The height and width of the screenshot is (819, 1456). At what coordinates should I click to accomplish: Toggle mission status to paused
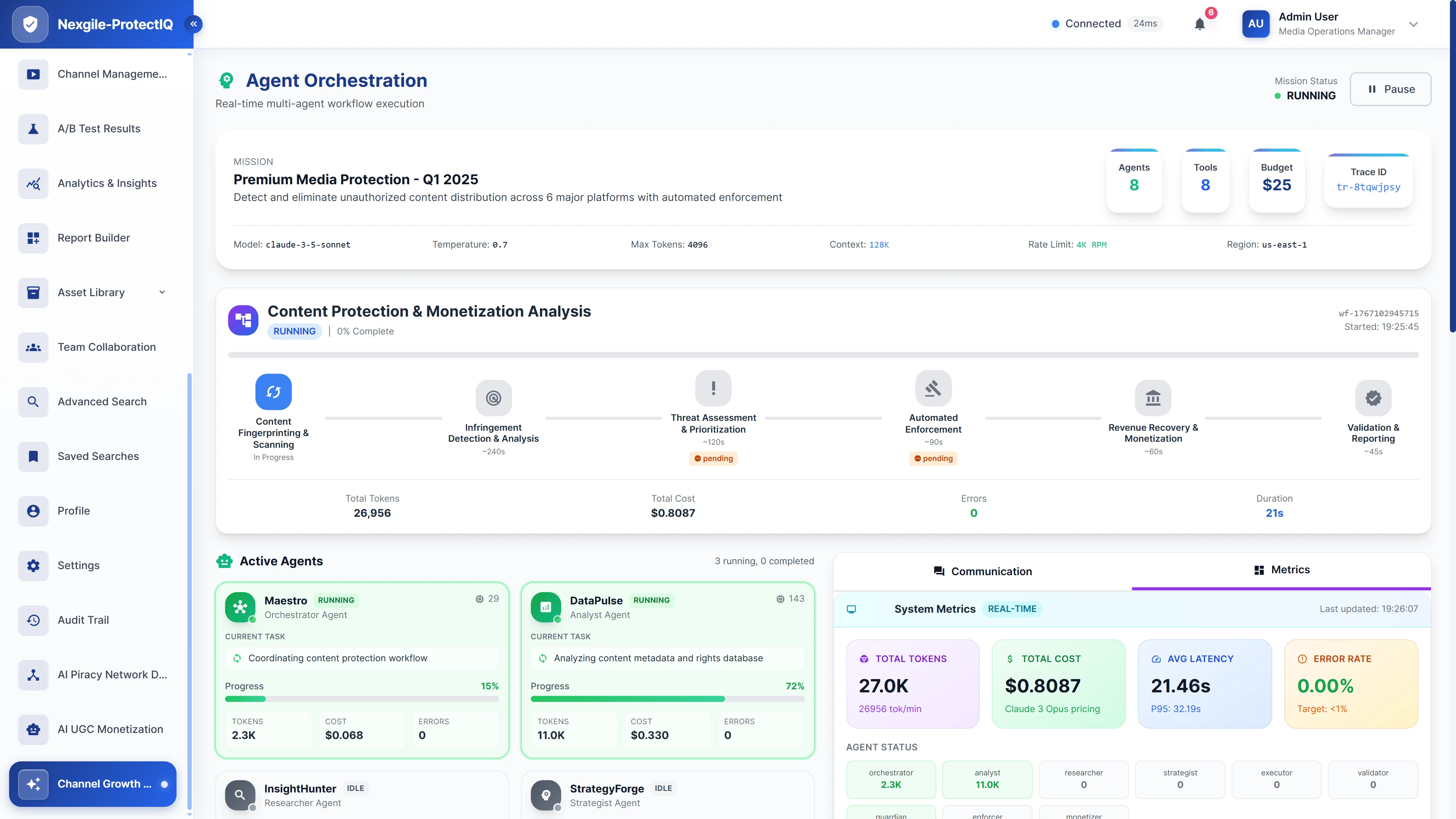click(1390, 89)
